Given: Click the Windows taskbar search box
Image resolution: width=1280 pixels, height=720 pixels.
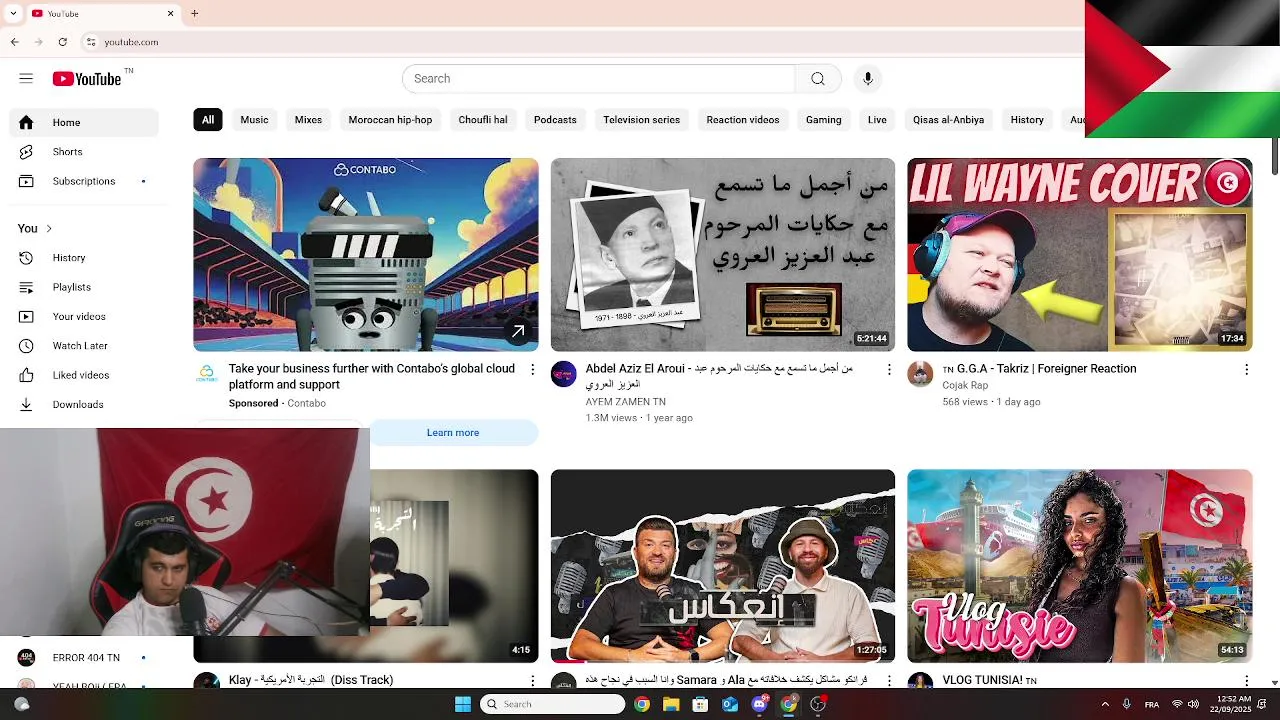Looking at the screenshot, I should click(x=553, y=704).
